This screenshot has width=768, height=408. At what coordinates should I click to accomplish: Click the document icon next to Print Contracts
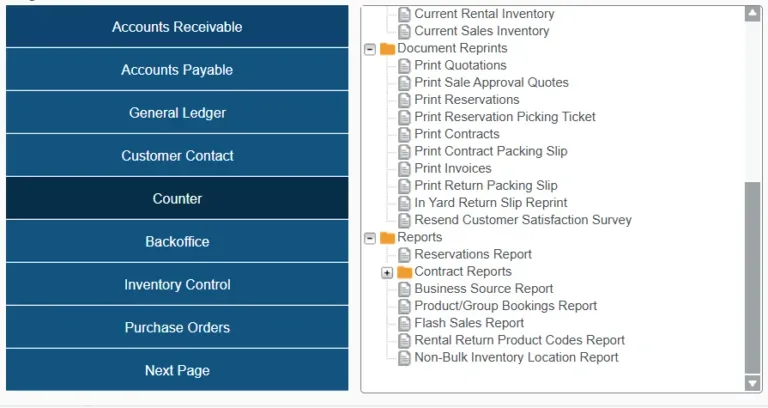(404, 134)
